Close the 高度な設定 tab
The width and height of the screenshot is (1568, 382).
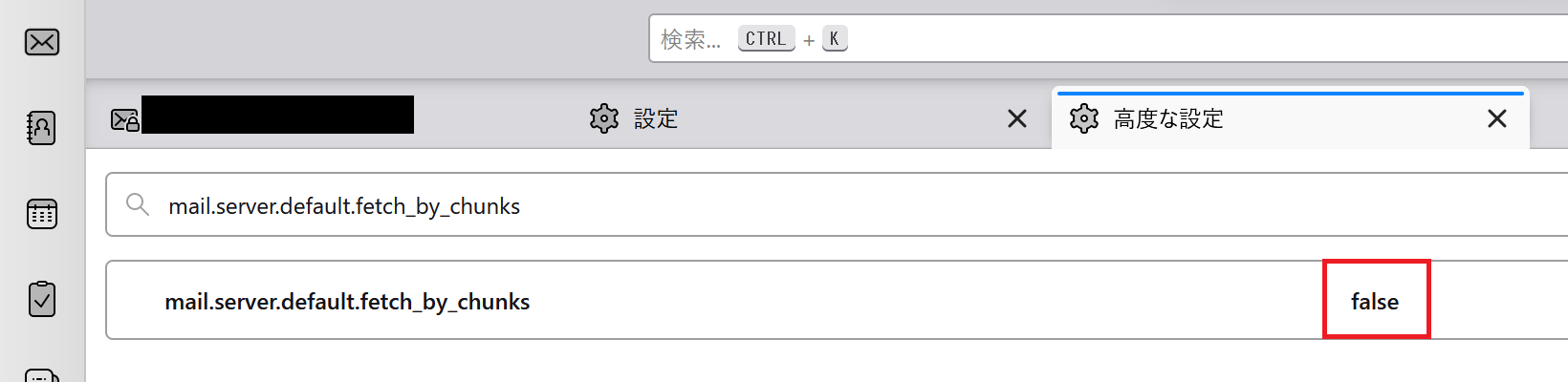coord(1497,118)
